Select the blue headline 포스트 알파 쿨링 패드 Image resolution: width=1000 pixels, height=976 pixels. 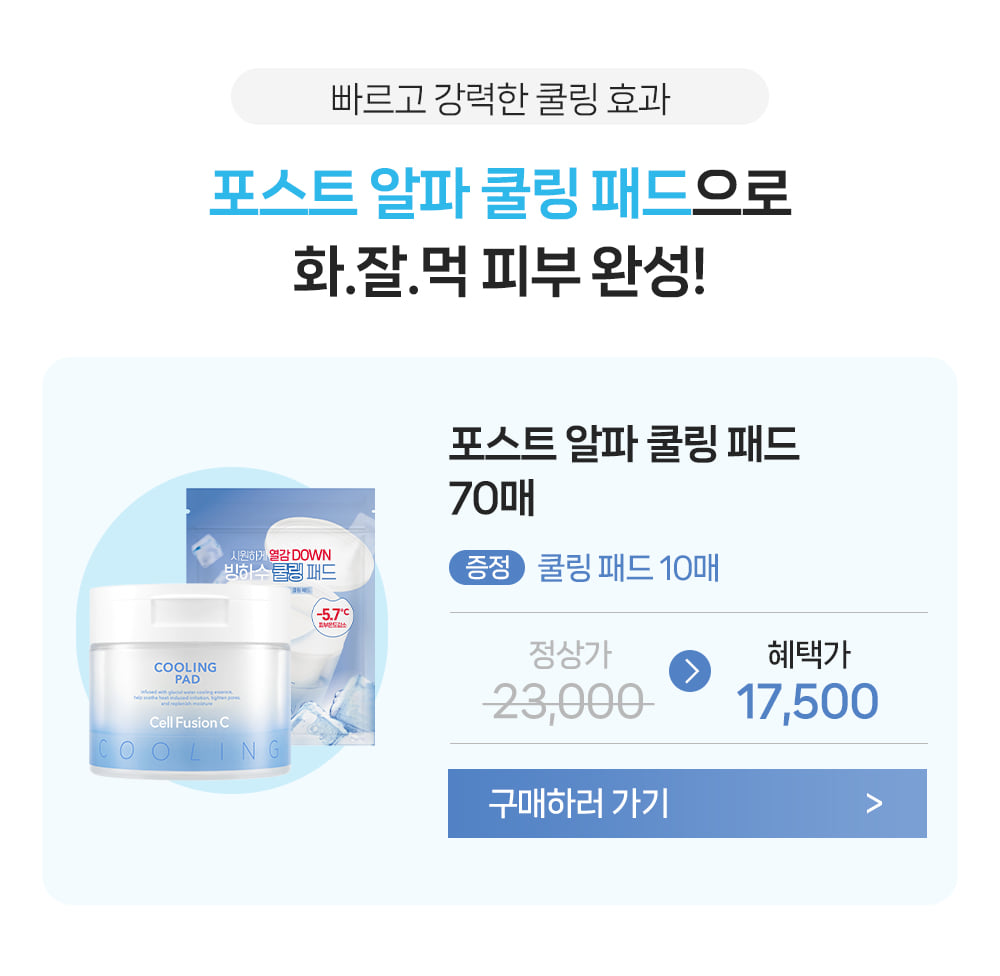(450, 193)
